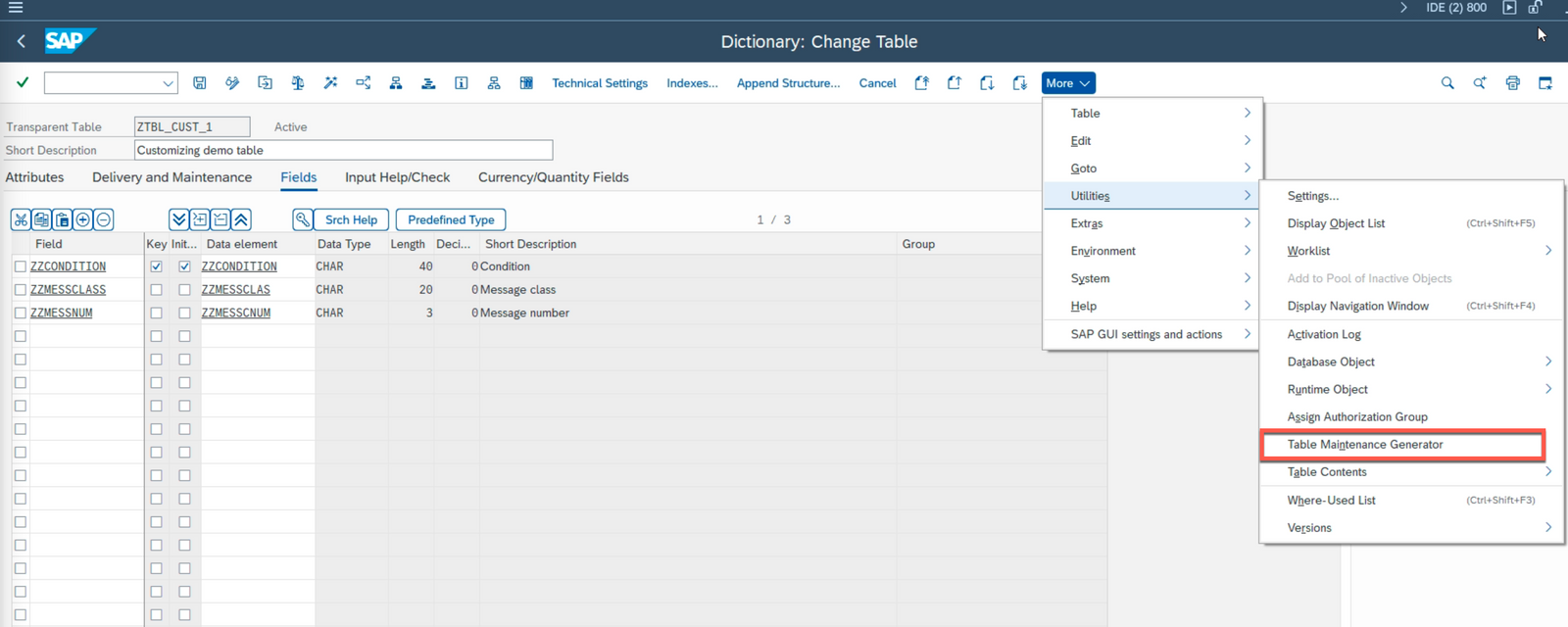Viewport: 1568px width, 627px height.
Task: Click the Collapse All double-up arrow icon
Action: coord(241,219)
